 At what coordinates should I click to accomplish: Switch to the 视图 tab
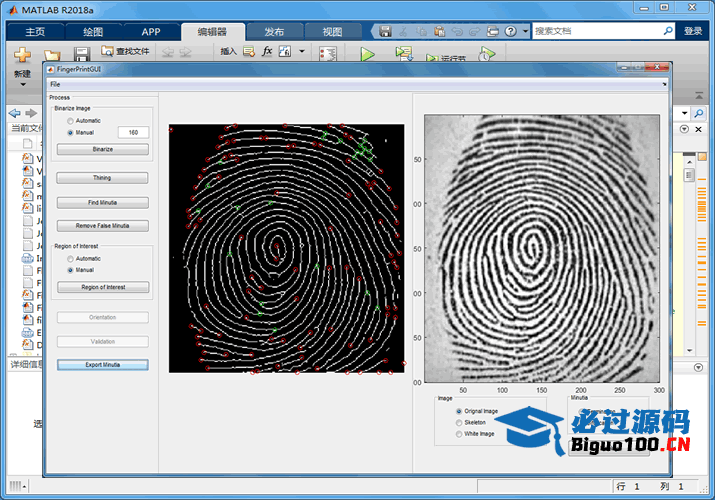click(332, 31)
